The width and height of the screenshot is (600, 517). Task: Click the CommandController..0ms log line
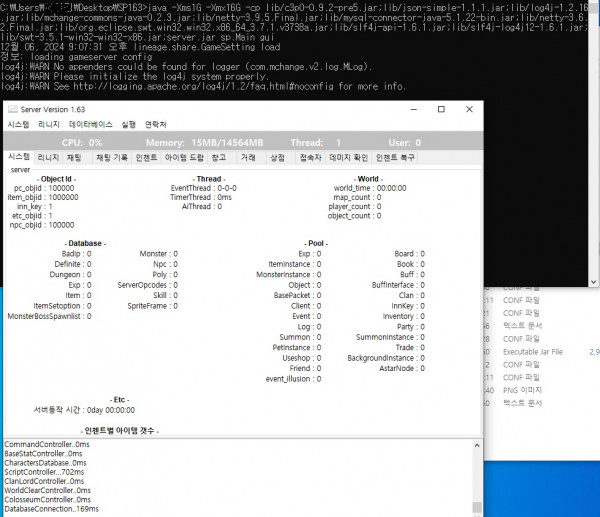[47, 445]
